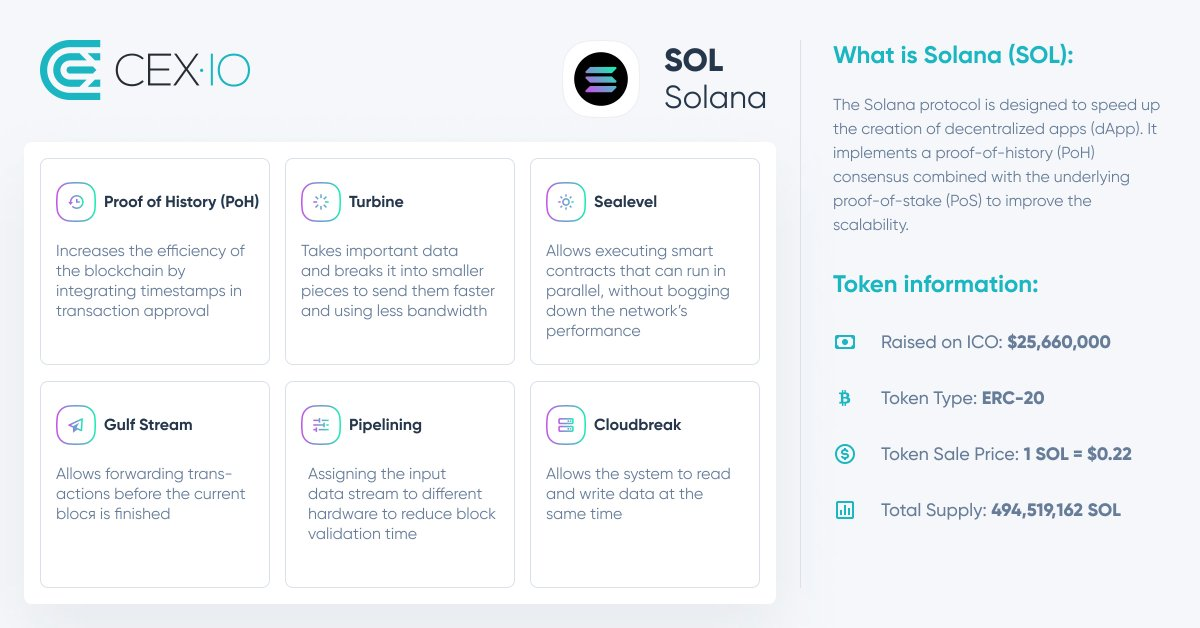Click the ERC-20 token type value
This screenshot has height=628, width=1200.
click(x=1012, y=398)
